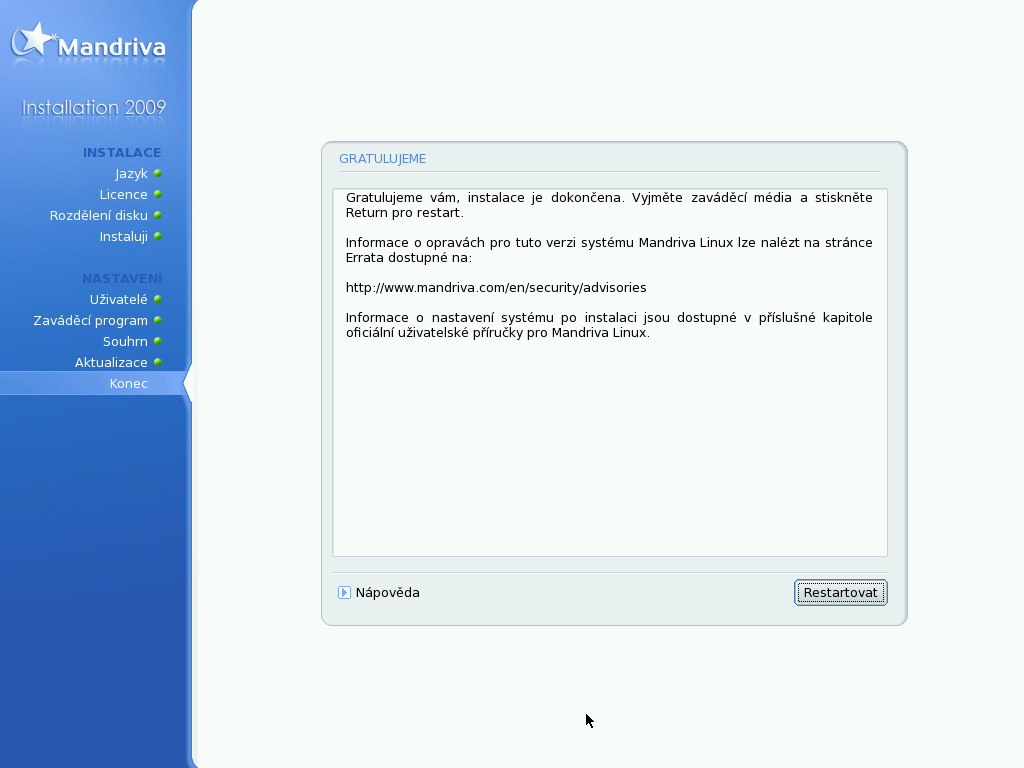Select the Aktualizace step in sidebar
Image resolution: width=1024 pixels, height=768 pixels.
tap(111, 362)
